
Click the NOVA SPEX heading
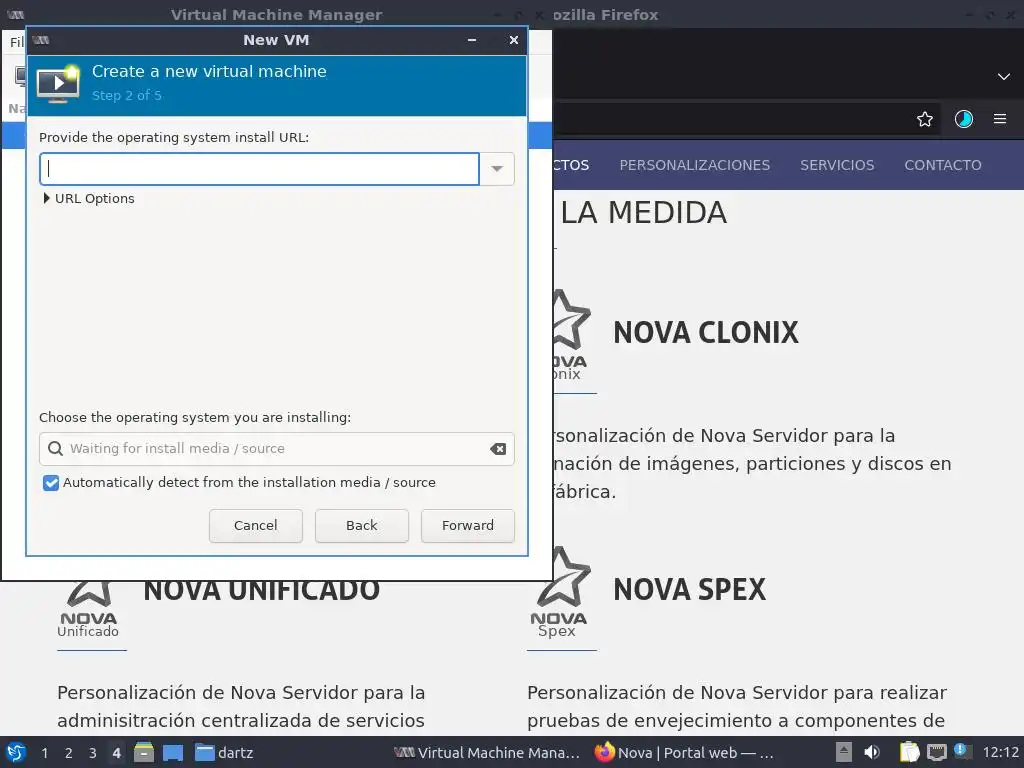point(689,590)
